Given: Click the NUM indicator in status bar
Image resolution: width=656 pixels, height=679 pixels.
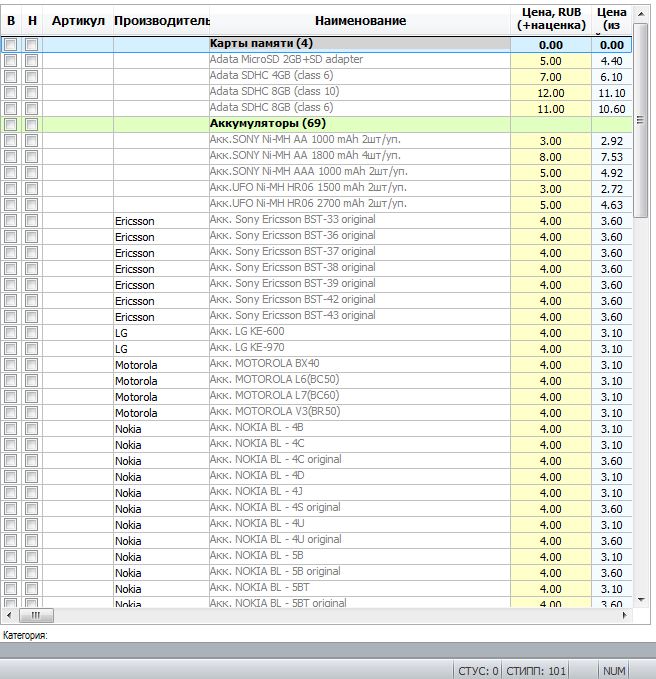Looking at the screenshot, I should 614,671.
